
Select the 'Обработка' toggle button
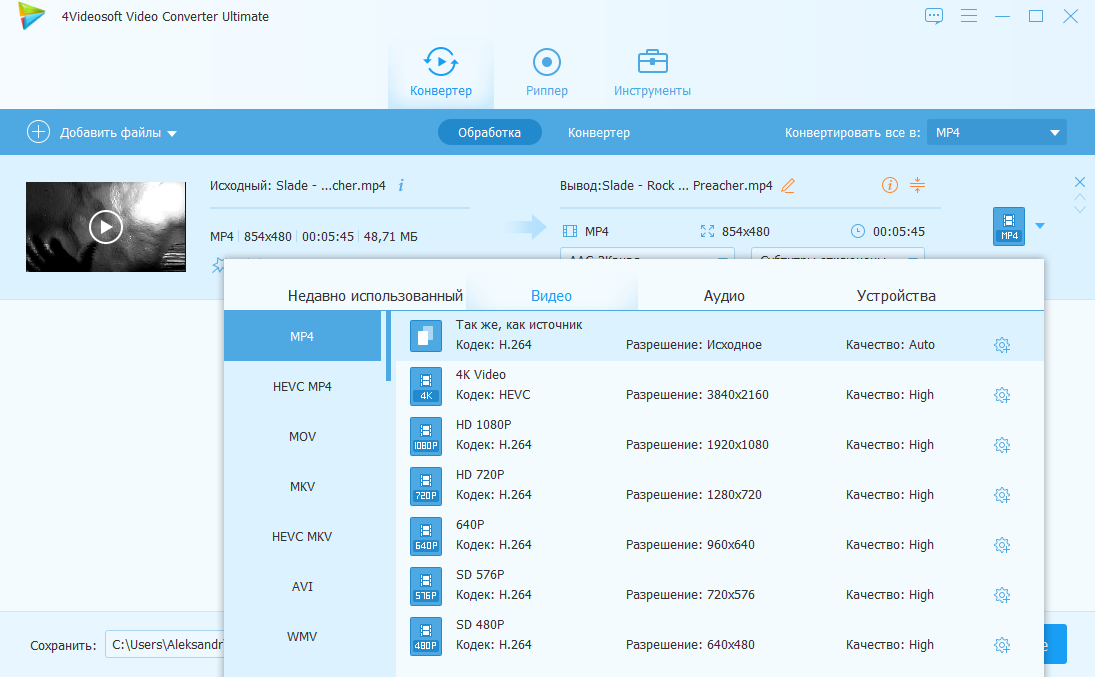(489, 132)
